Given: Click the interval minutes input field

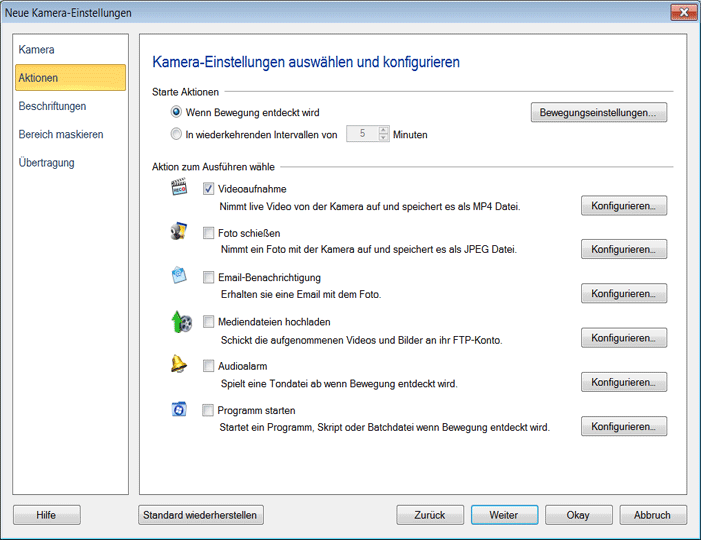Looking at the screenshot, I should [x=362, y=134].
